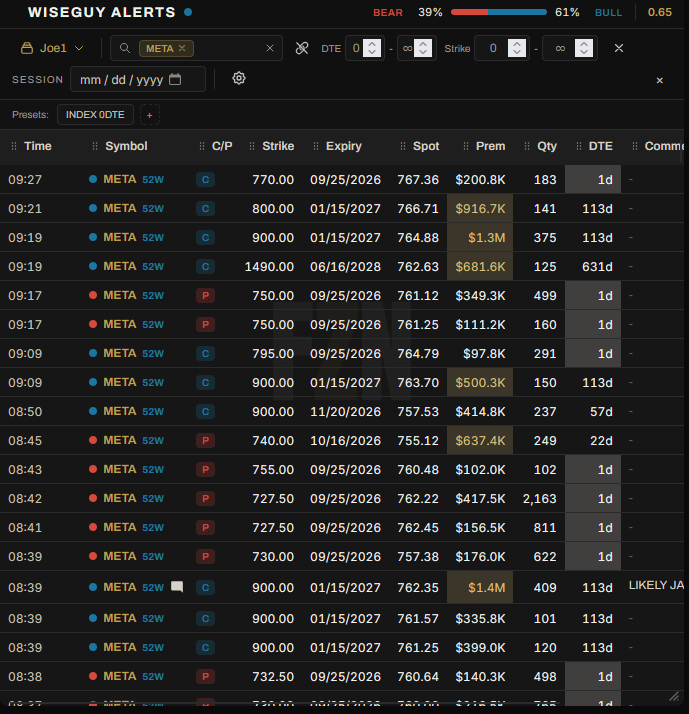Click the put badge in 08:45 row
The height and width of the screenshot is (714, 689).
tap(205, 440)
